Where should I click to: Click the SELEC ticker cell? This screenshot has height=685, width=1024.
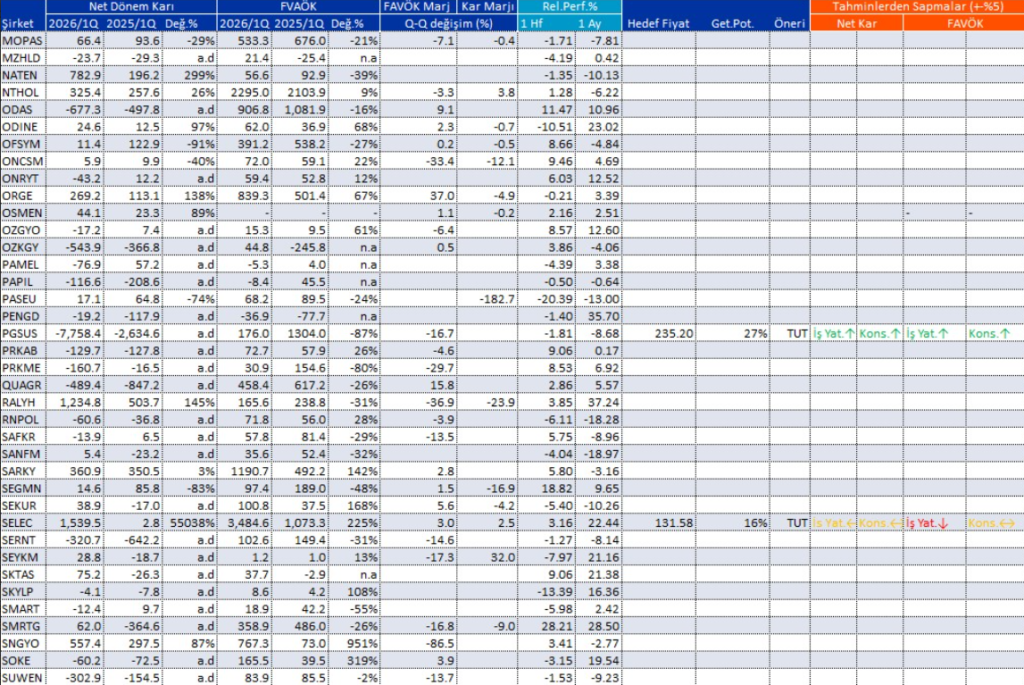[22, 523]
